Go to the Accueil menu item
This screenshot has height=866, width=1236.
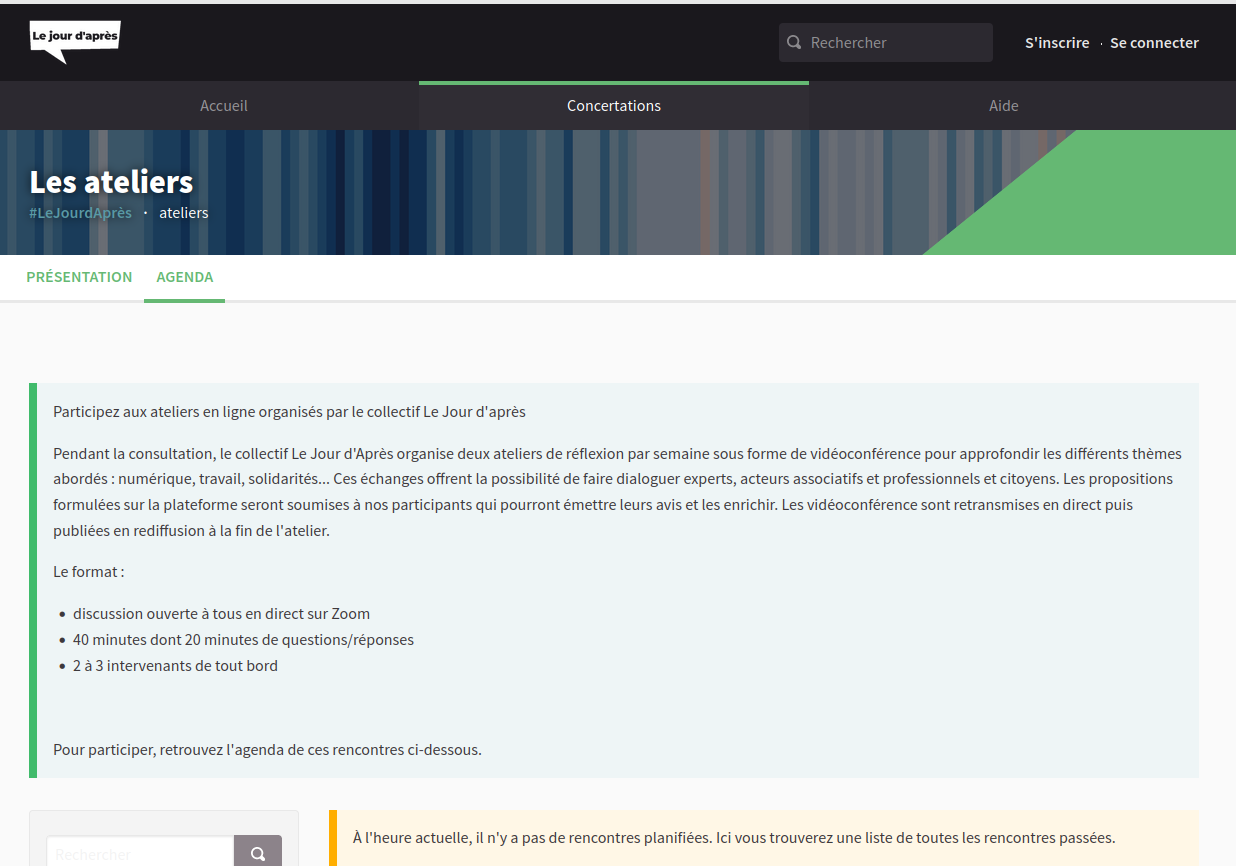pos(224,106)
